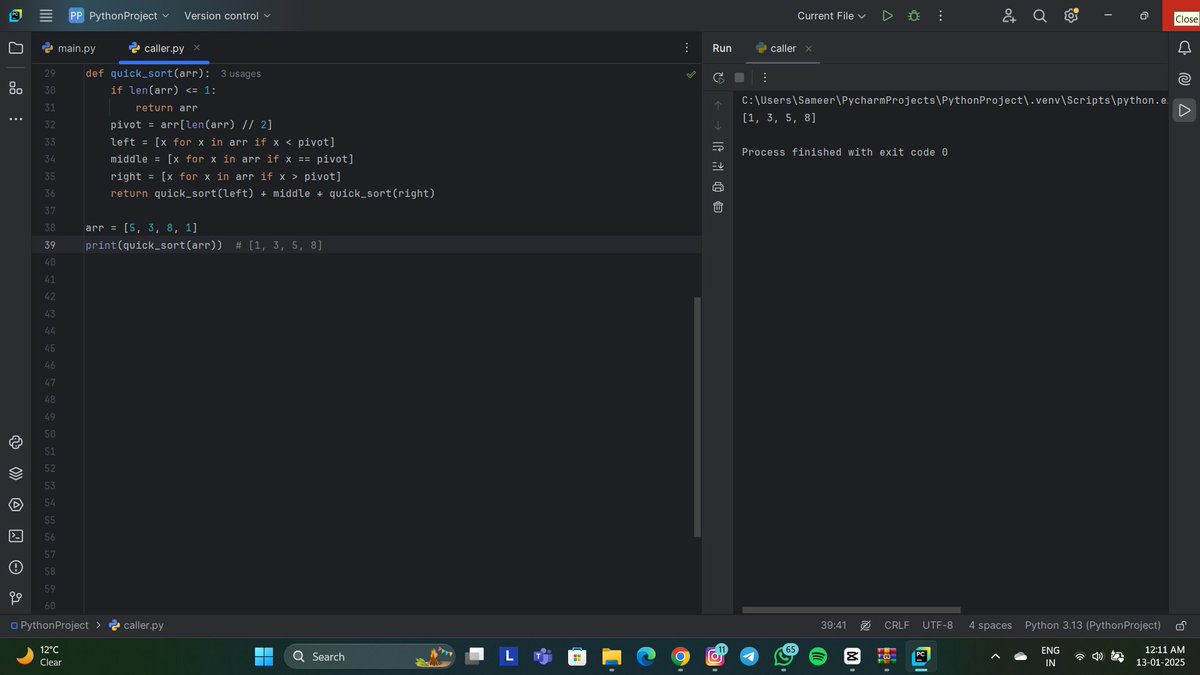Screen dimensions: 1200x675
Task: Open the hamburger main menu
Action: [x=45, y=16]
